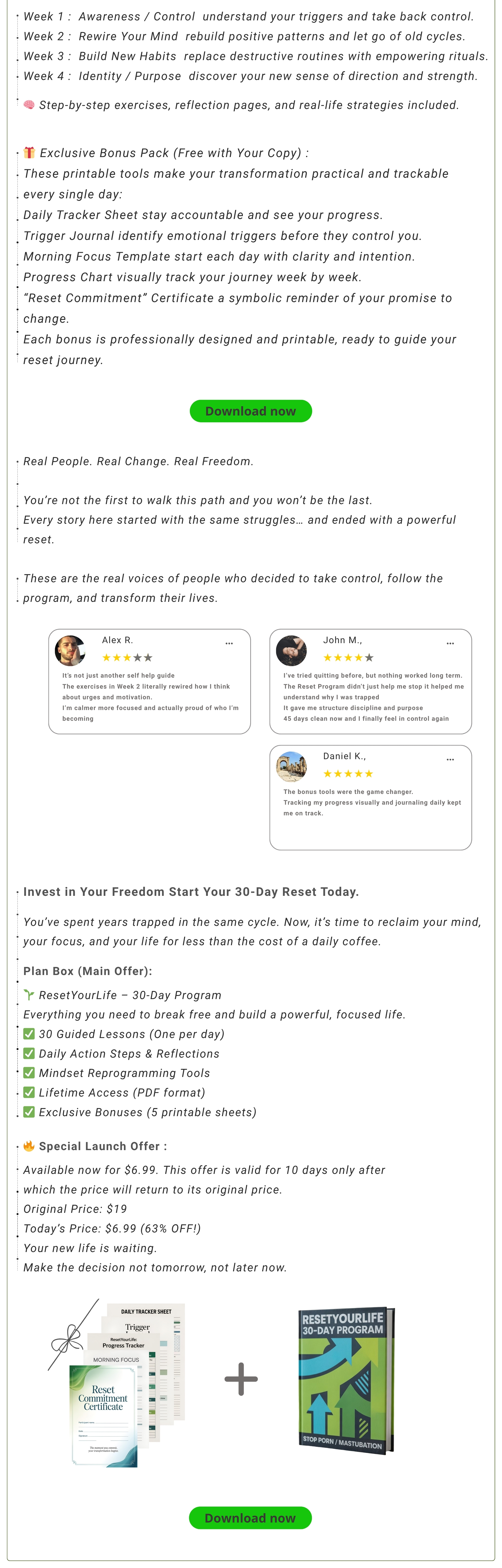The height and width of the screenshot is (1568, 502).
Task: Click John M.'s profile avatar
Action: [x=291, y=651]
